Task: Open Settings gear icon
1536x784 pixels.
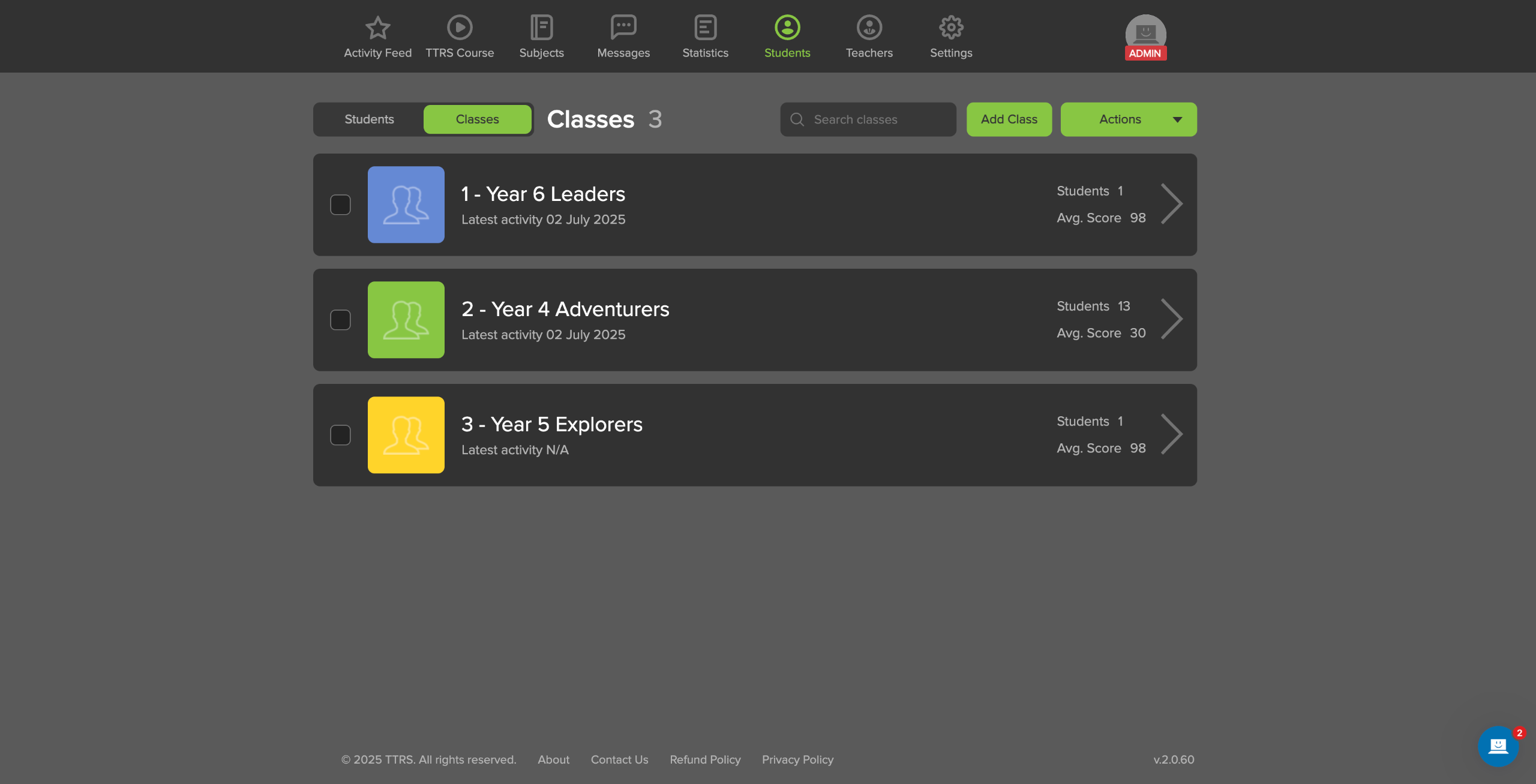Action: click(x=951, y=28)
